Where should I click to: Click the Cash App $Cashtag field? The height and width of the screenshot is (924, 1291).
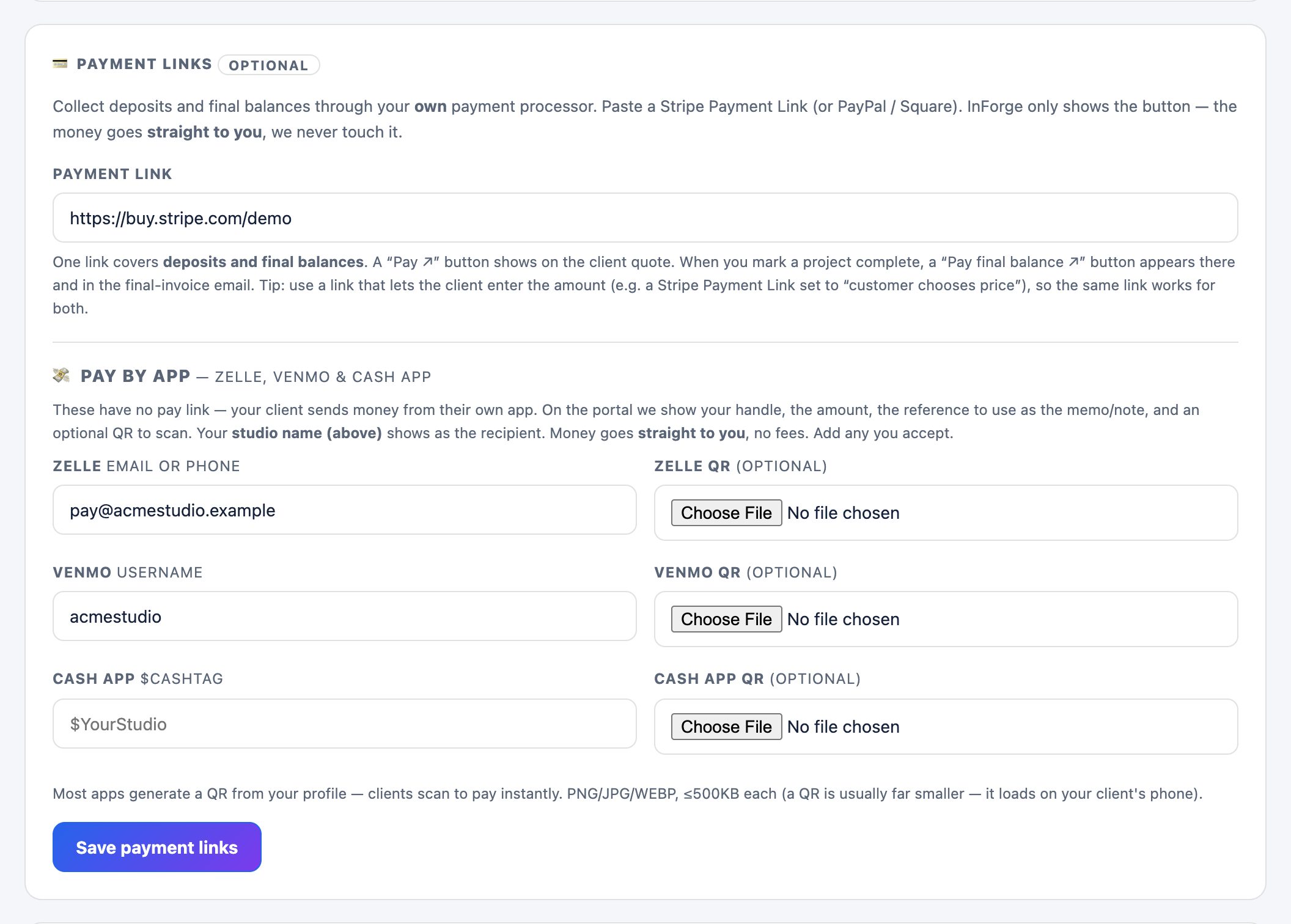345,724
